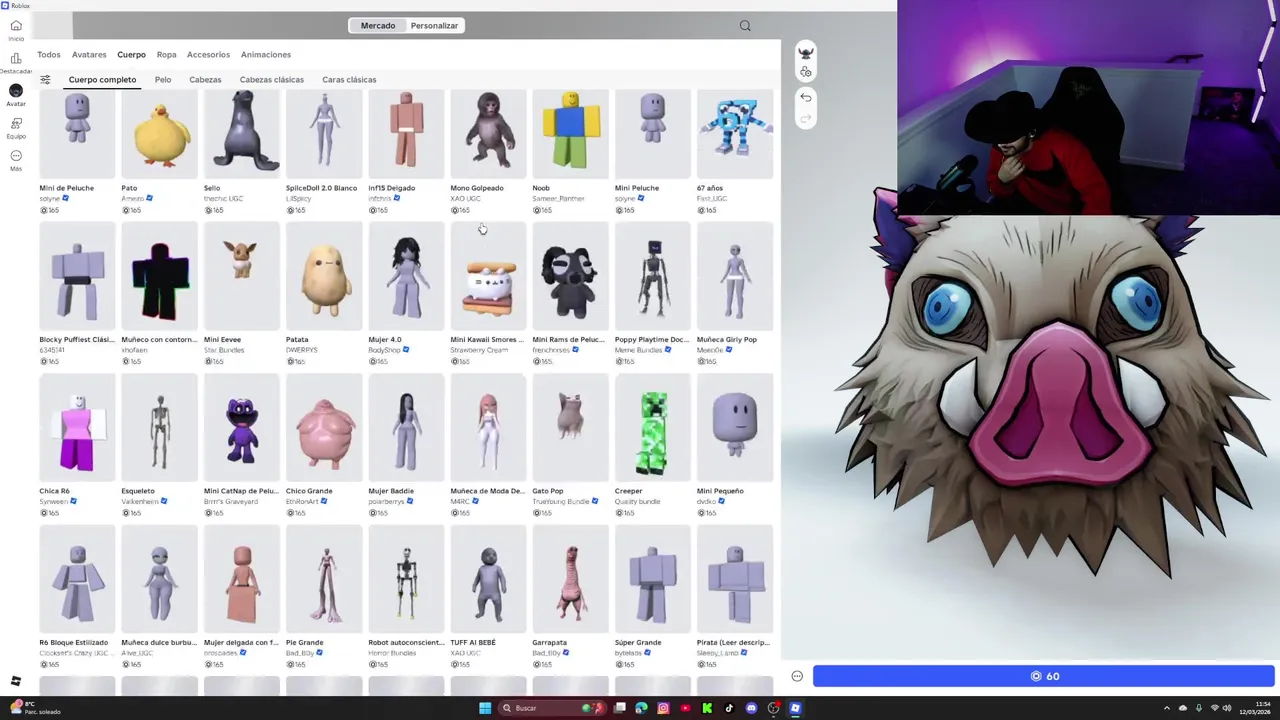The image size is (1280, 720).
Task: Select the Noob bundle thumbnail
Action: pyautogui.click(x=570, y=133)
